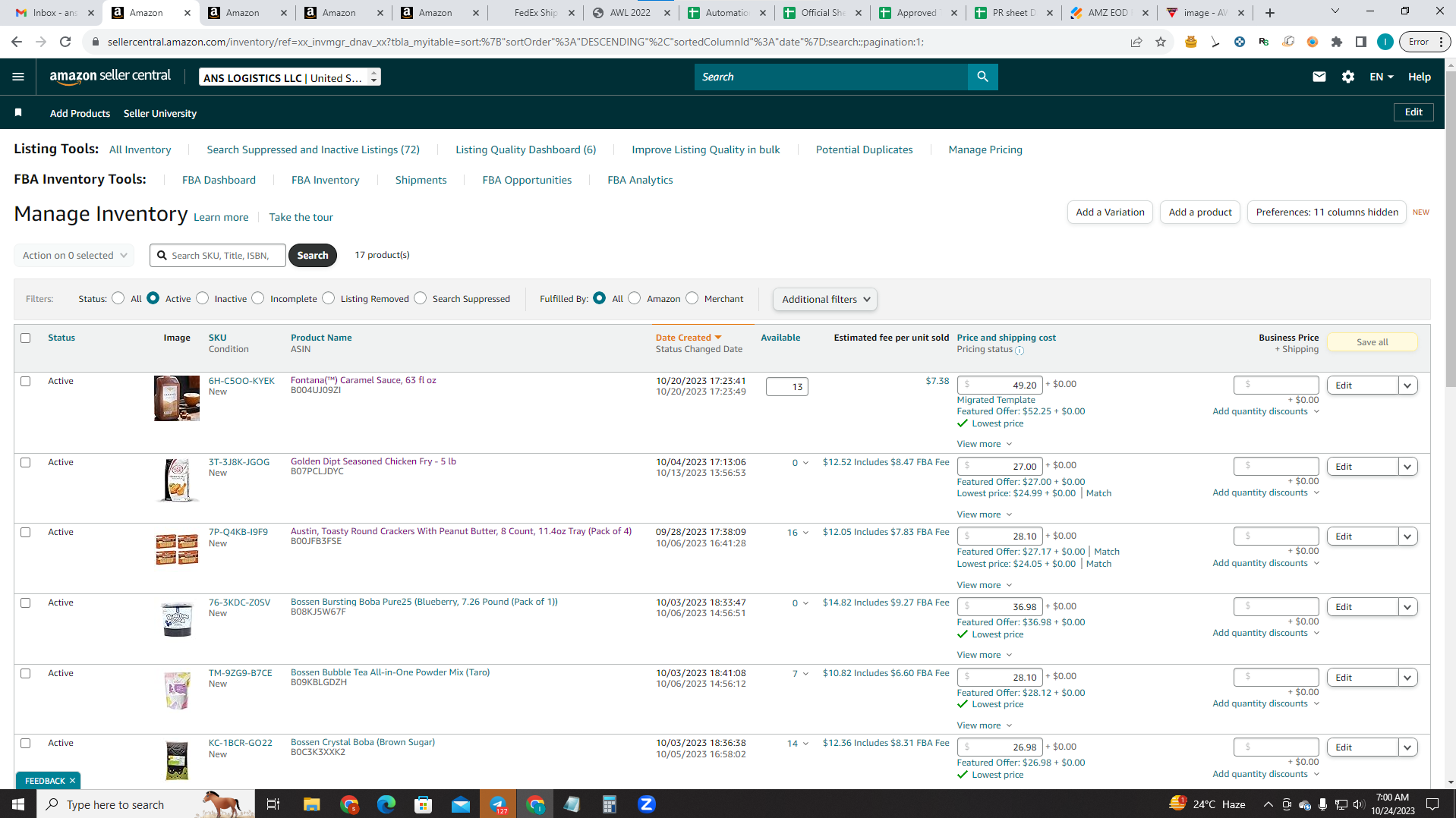Open the messages mail icon

pyautogui.click(x=1319, y=77)
